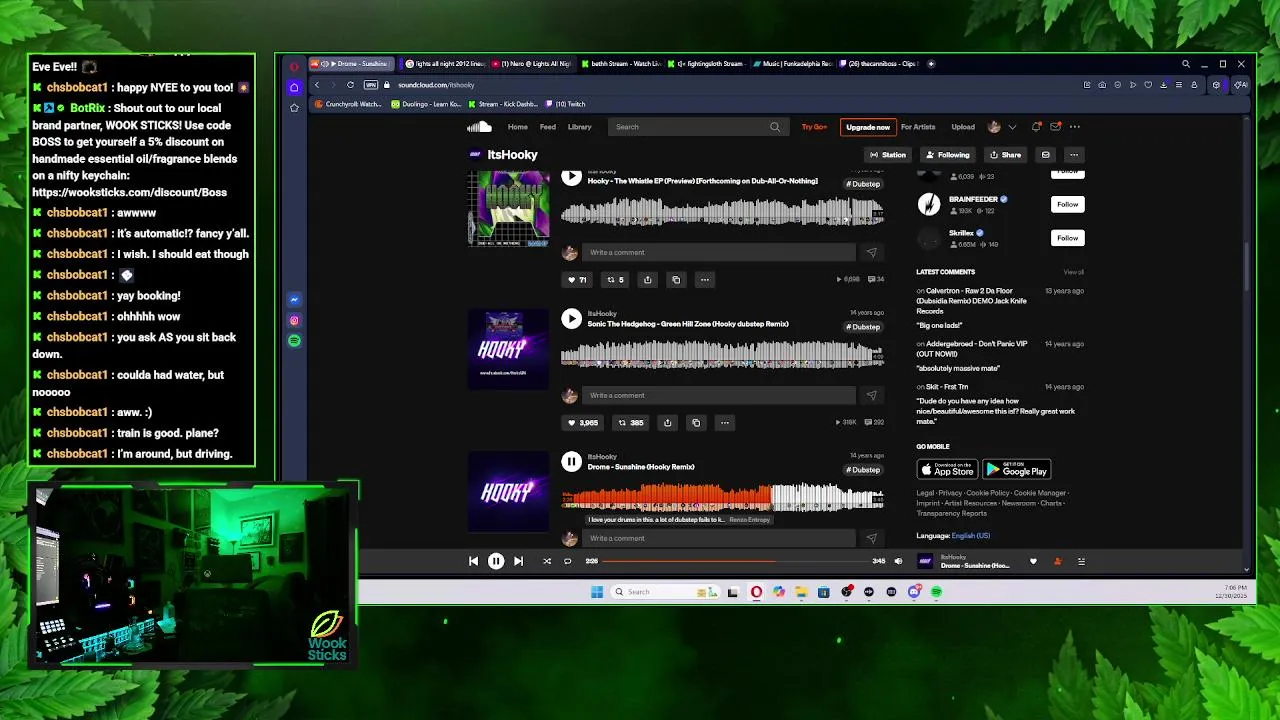Like Green Hill Zone remix (3,965 likes)
Image resolution: width=1280 pixels, height=720 pixels.
tap(584, 423)
